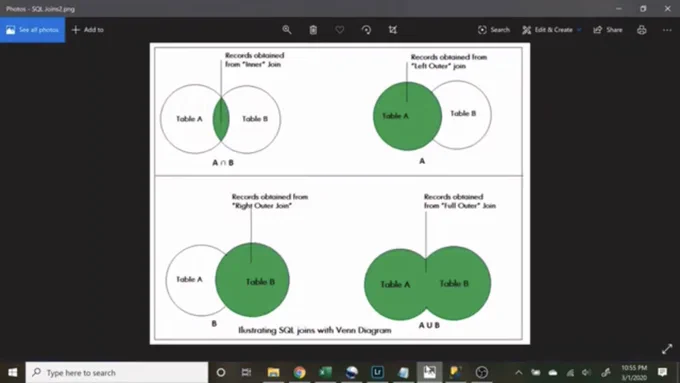Open network Wi-Fi tray icon

point(570,372)
